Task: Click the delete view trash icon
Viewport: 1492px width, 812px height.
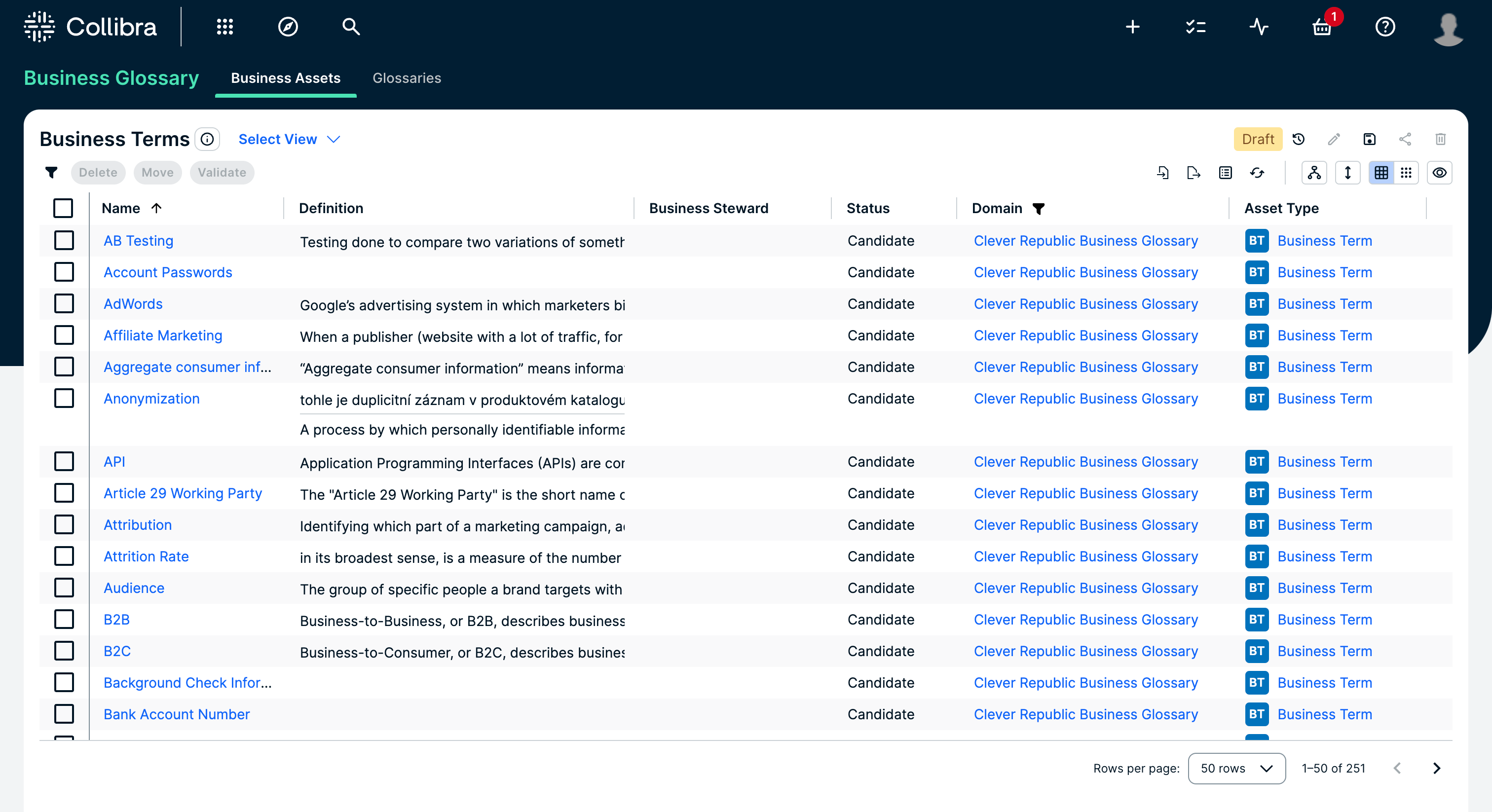Action: click(1441, 139)
